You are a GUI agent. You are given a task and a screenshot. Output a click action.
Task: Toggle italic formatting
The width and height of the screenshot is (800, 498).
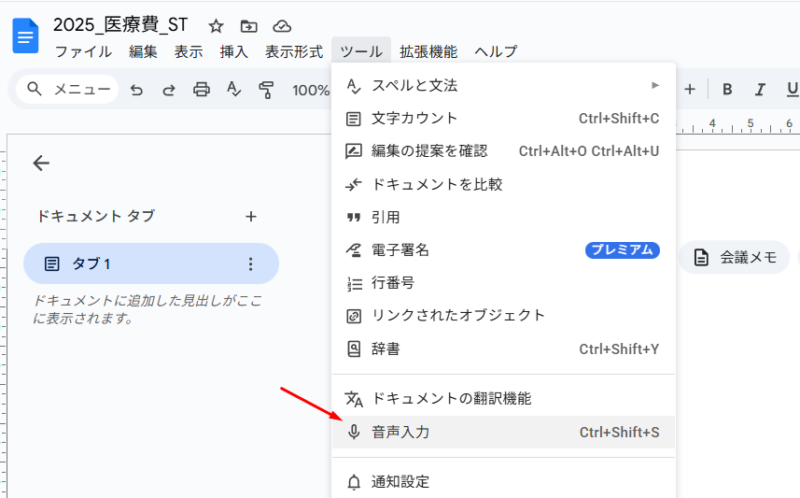pos(760,90)
